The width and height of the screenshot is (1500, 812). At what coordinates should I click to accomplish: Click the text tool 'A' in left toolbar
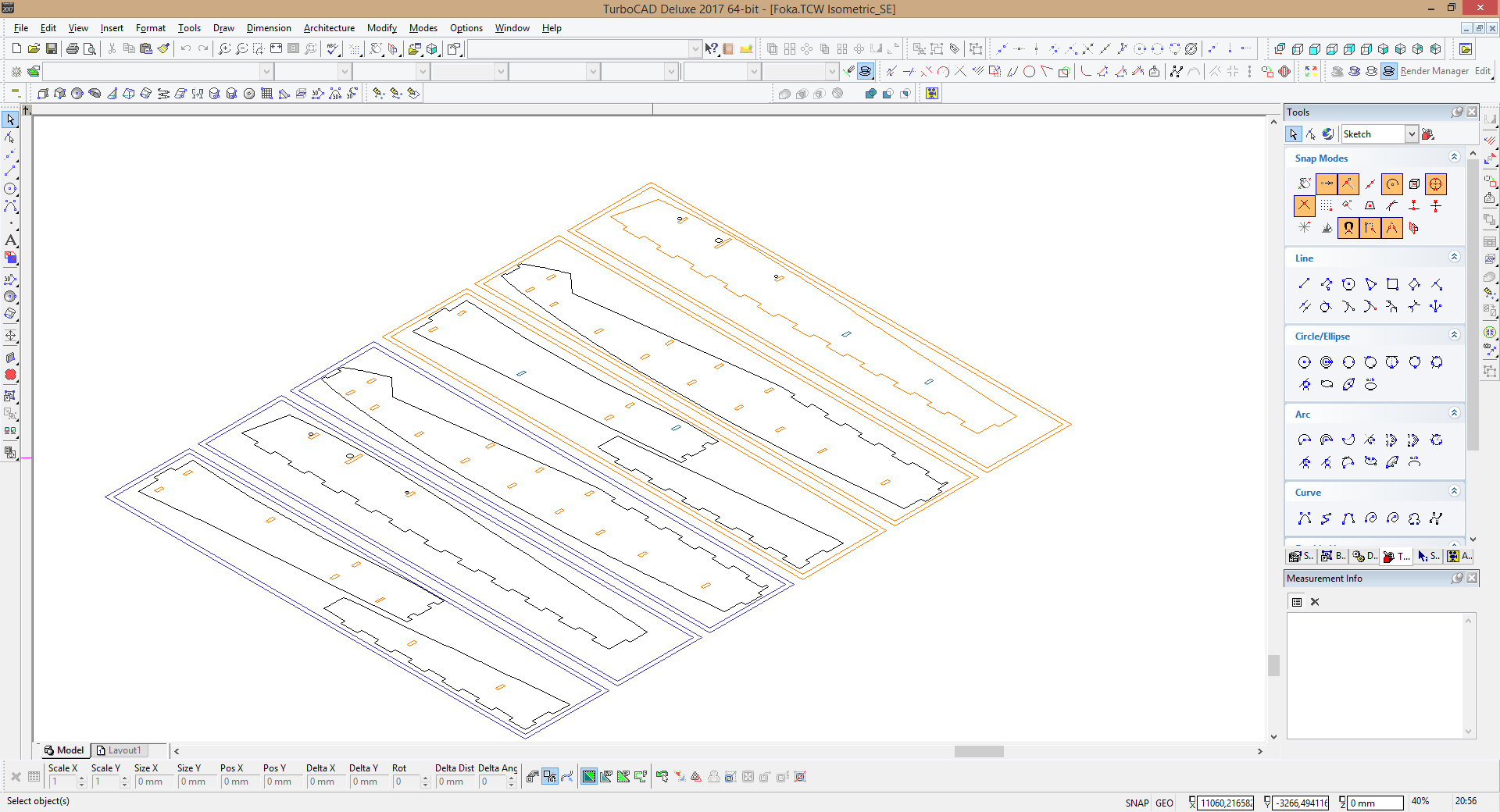pyautogui.click(x=10, y=240)
